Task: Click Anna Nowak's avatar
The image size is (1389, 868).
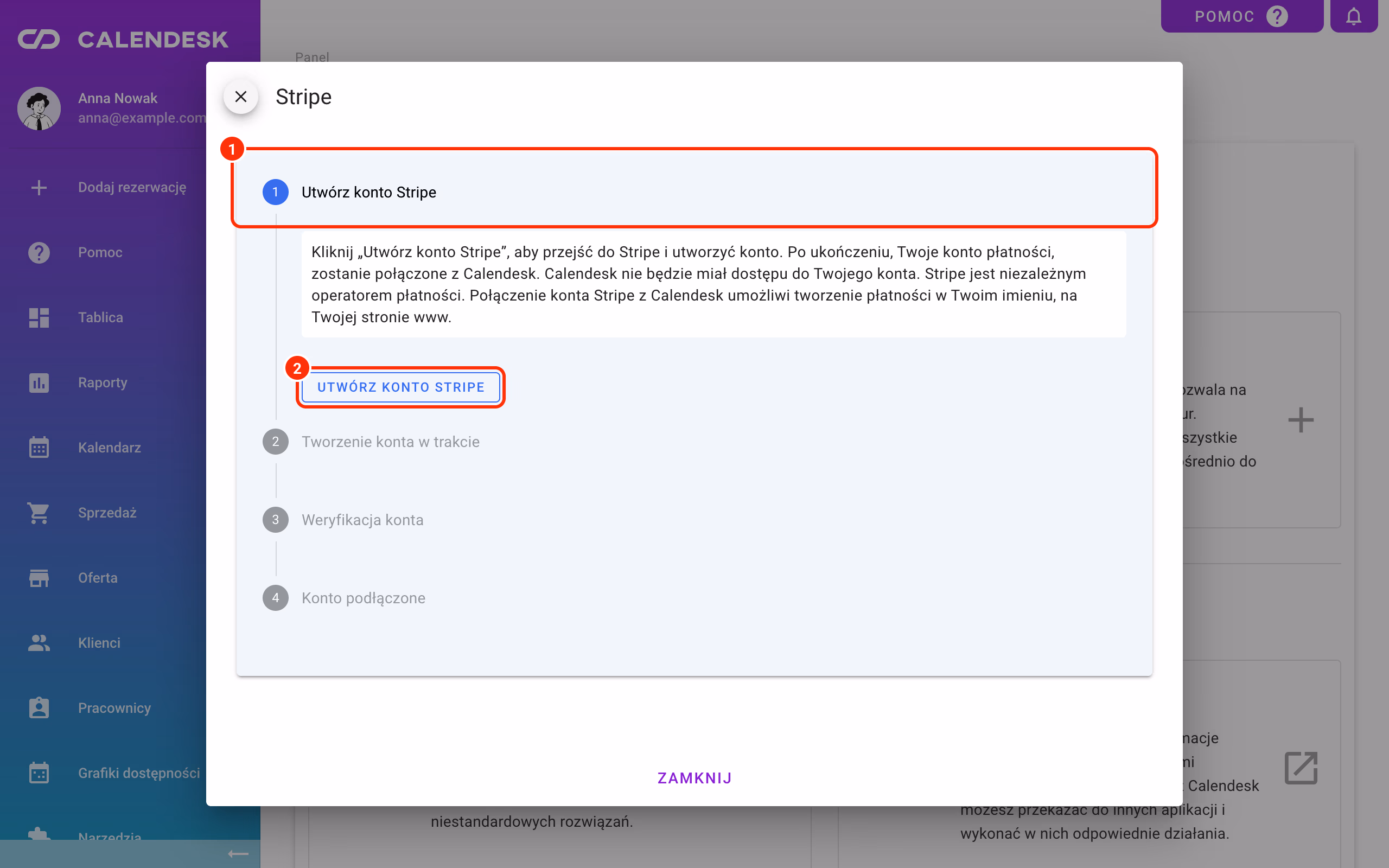Action: tap(39, 108)
